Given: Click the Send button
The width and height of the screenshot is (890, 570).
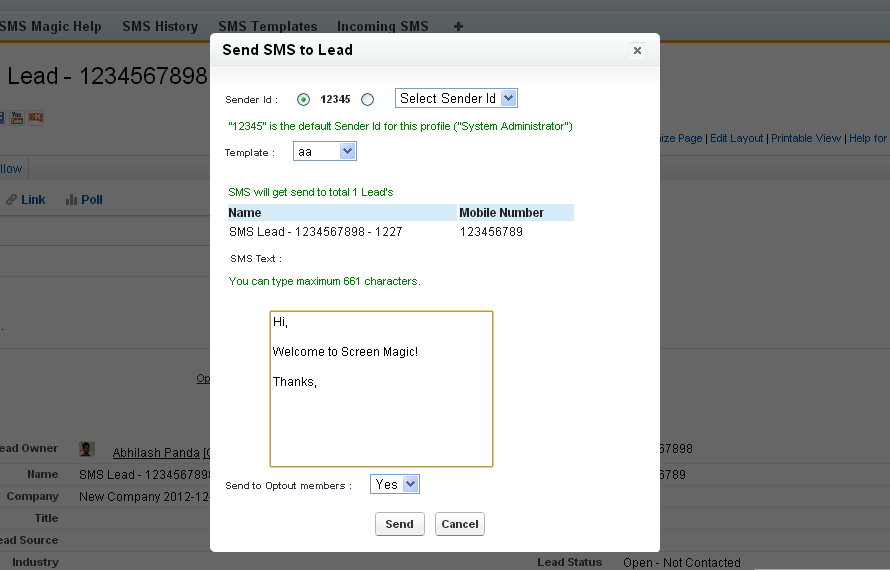Looking at the screenshot, I should point(400,524).
